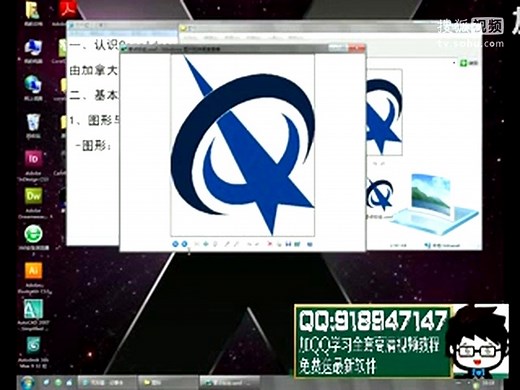Click green quick launch icon on taskbar
Image resolution: width=520 pixels, height=390 pixels.
point(58,382)
